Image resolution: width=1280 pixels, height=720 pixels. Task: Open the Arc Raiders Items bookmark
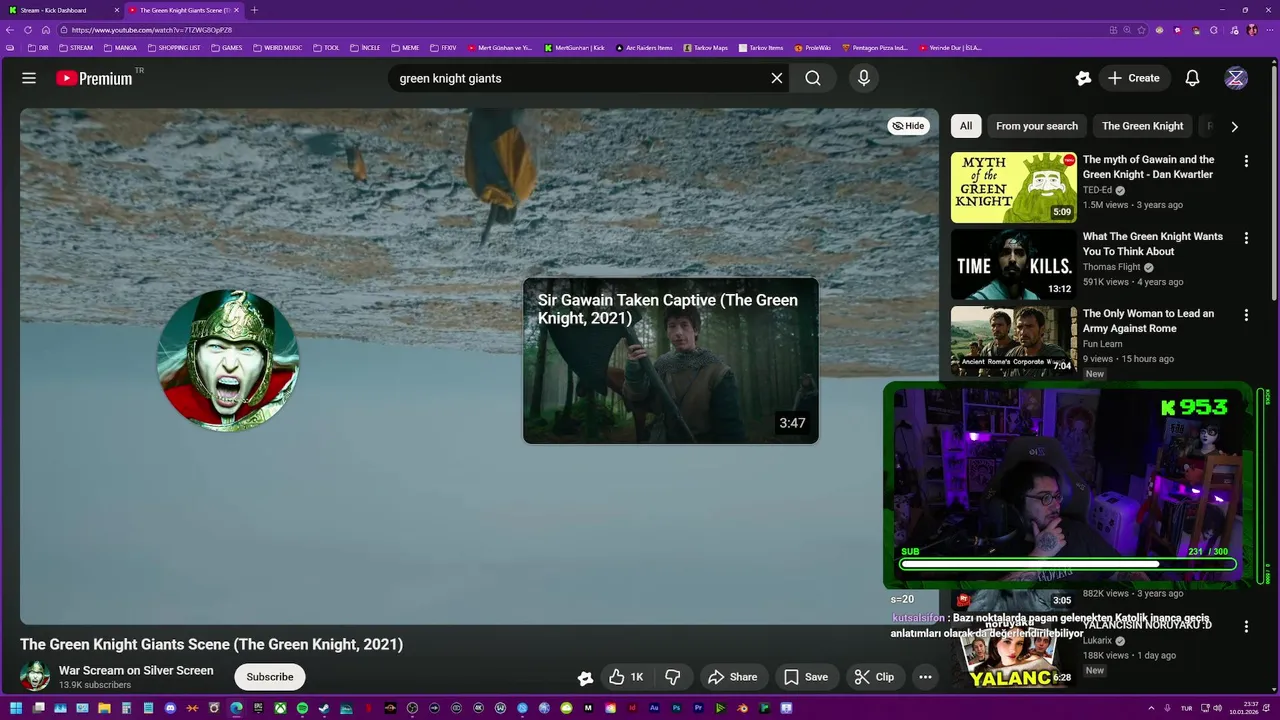tap(644, 47)
